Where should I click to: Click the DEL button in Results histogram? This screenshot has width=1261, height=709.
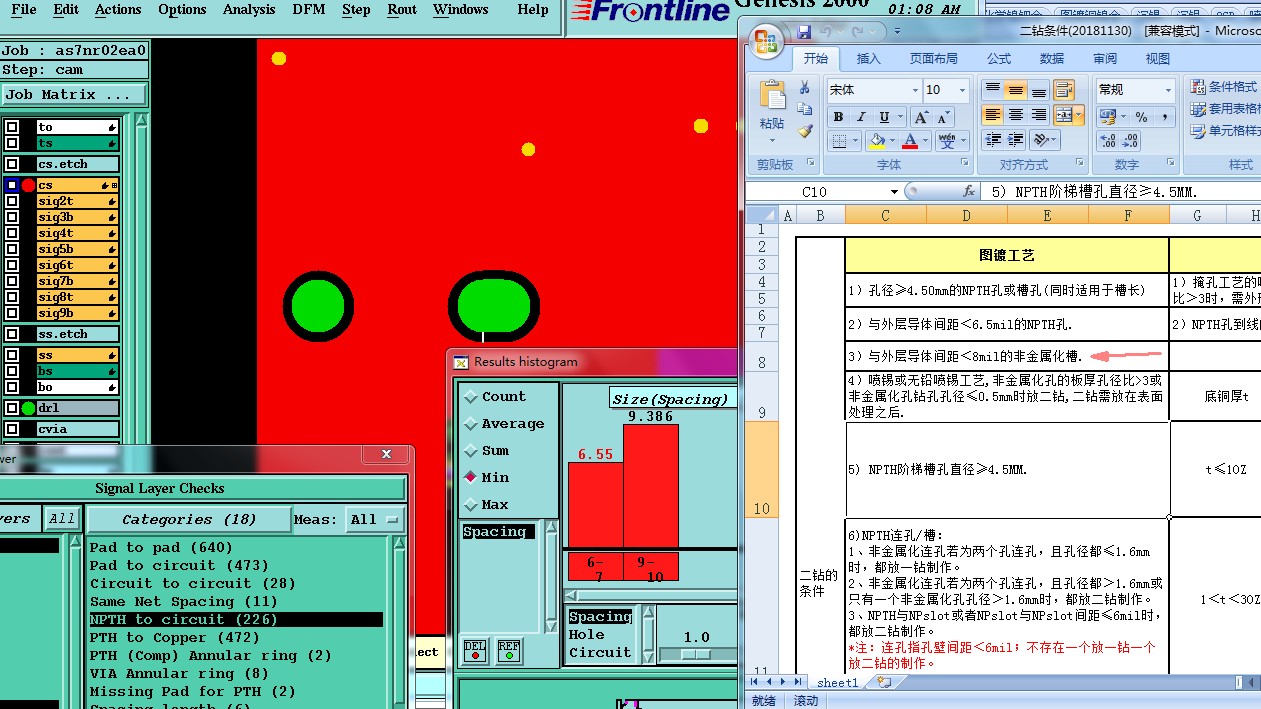(475, 650)
